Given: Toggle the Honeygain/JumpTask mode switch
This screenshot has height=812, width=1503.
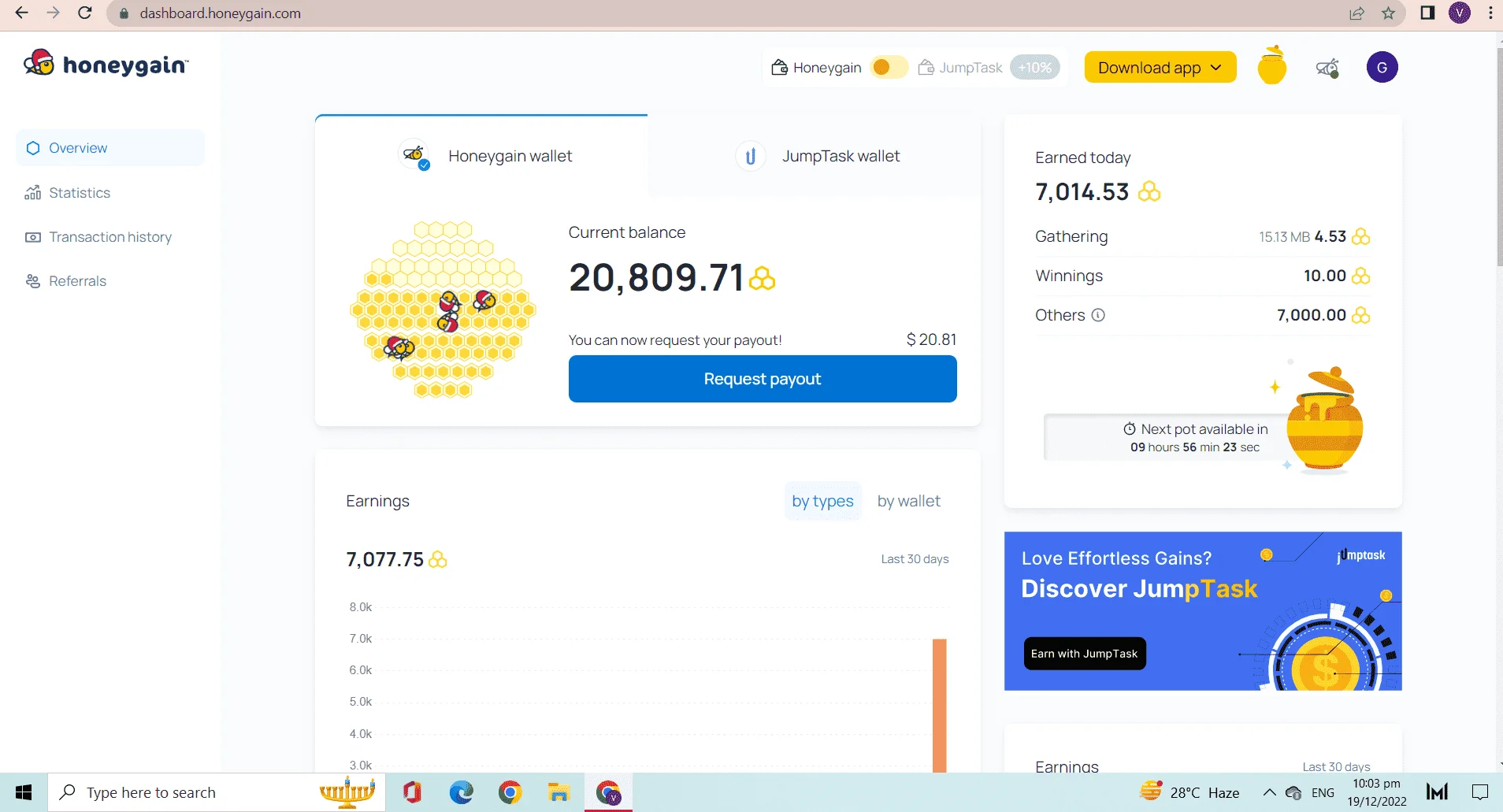Looking at the screenshot, I should click(889, 68).
